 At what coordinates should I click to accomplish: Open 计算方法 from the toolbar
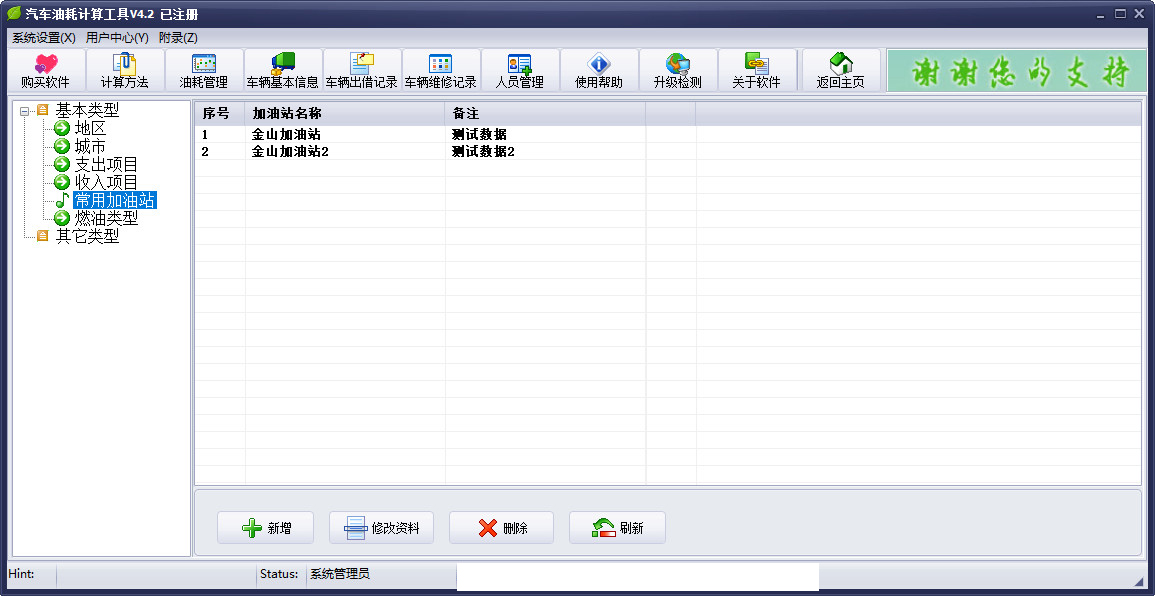point(124,64)
